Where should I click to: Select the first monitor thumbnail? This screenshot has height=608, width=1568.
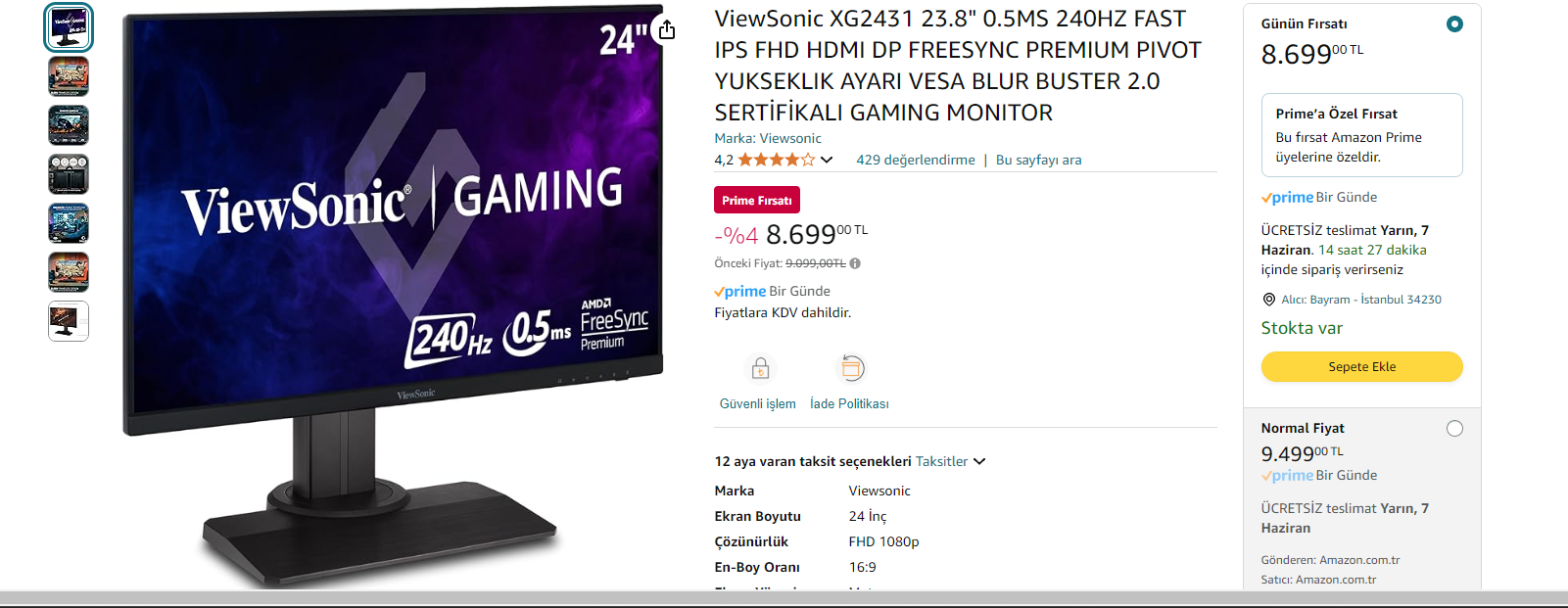[69, 27]
